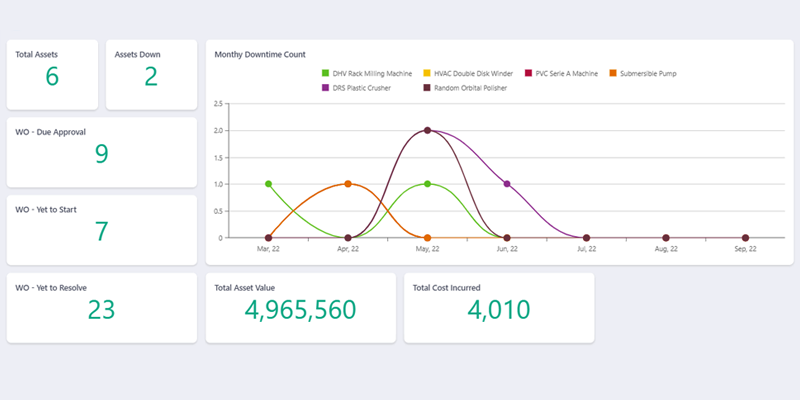The width and height of the screenshot is (800, 400).
Task: Click the data point at Sep, 22
Action: (745, 238)
